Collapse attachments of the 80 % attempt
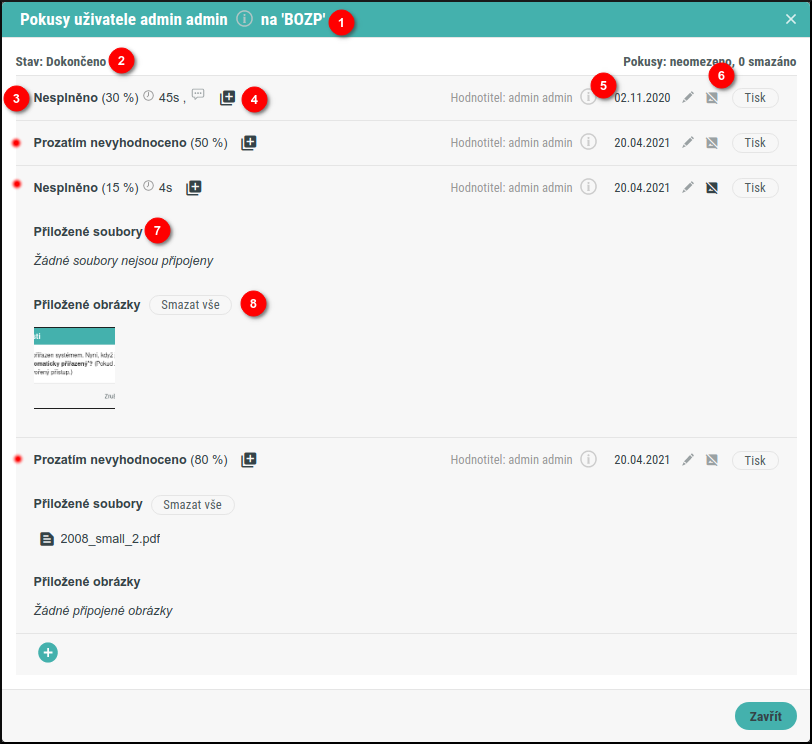Screen dimensions: 812x744 pos(249,460)
